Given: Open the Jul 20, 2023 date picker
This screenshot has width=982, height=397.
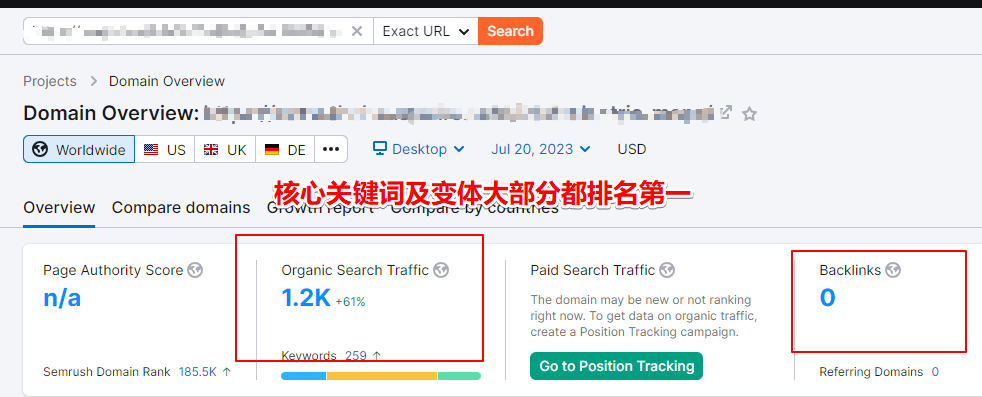Looking at the screenshot, I should [540, 149].
